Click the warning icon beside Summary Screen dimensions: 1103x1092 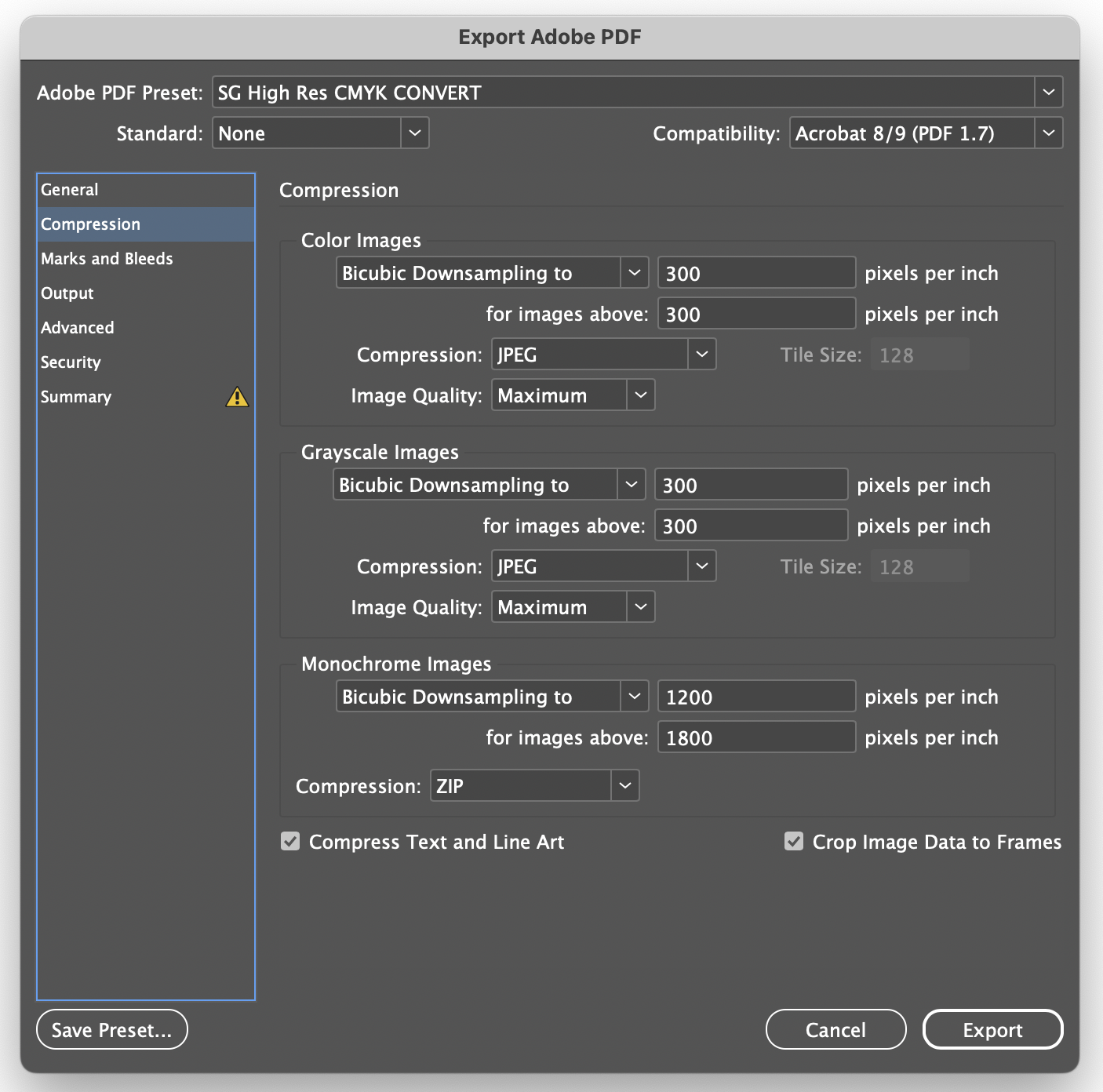[x=237, y=397]
